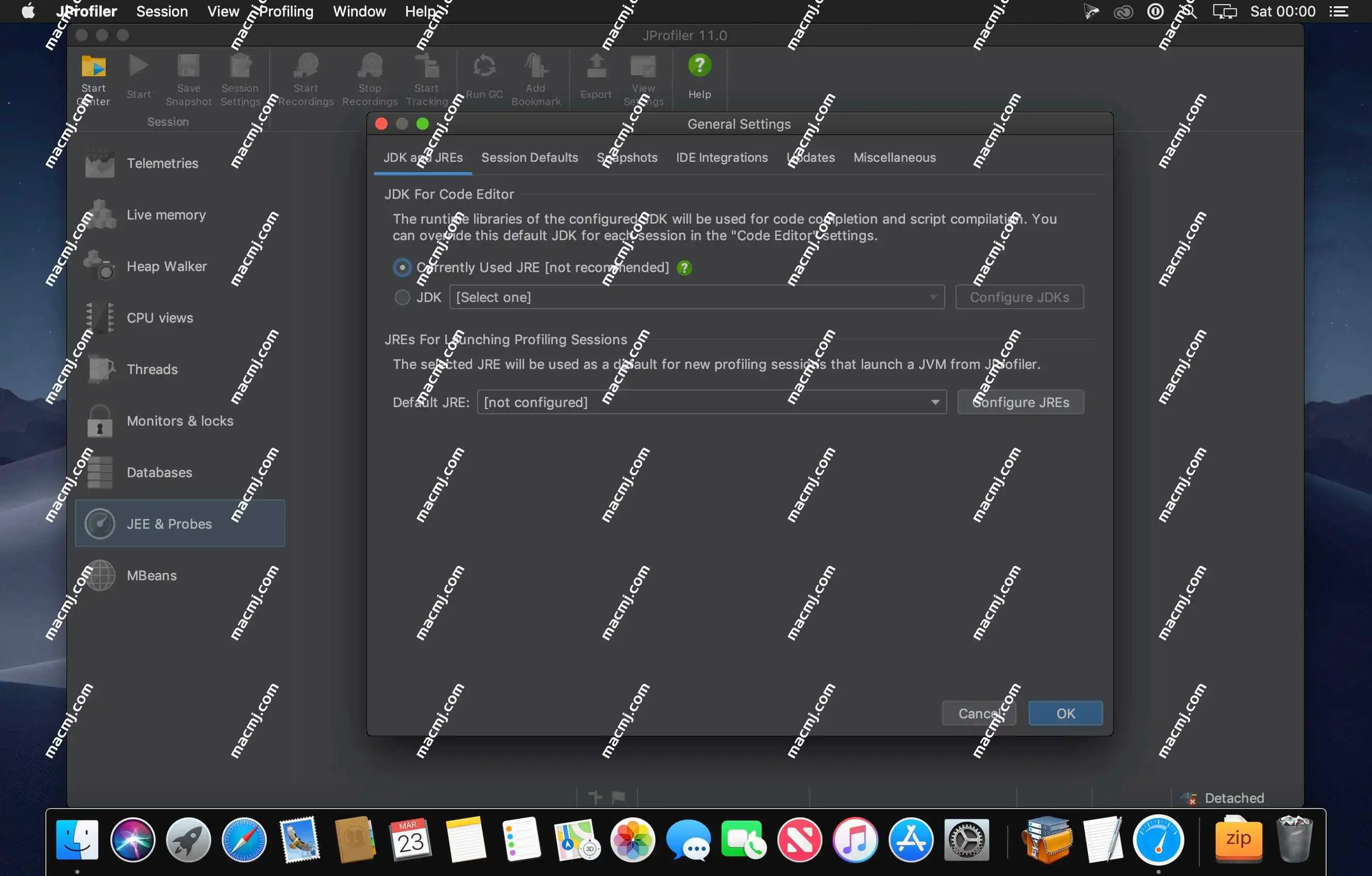Viewport: 1372px width, 876px height.
Task: Click the Configure JREs button
Action: 1020,402
